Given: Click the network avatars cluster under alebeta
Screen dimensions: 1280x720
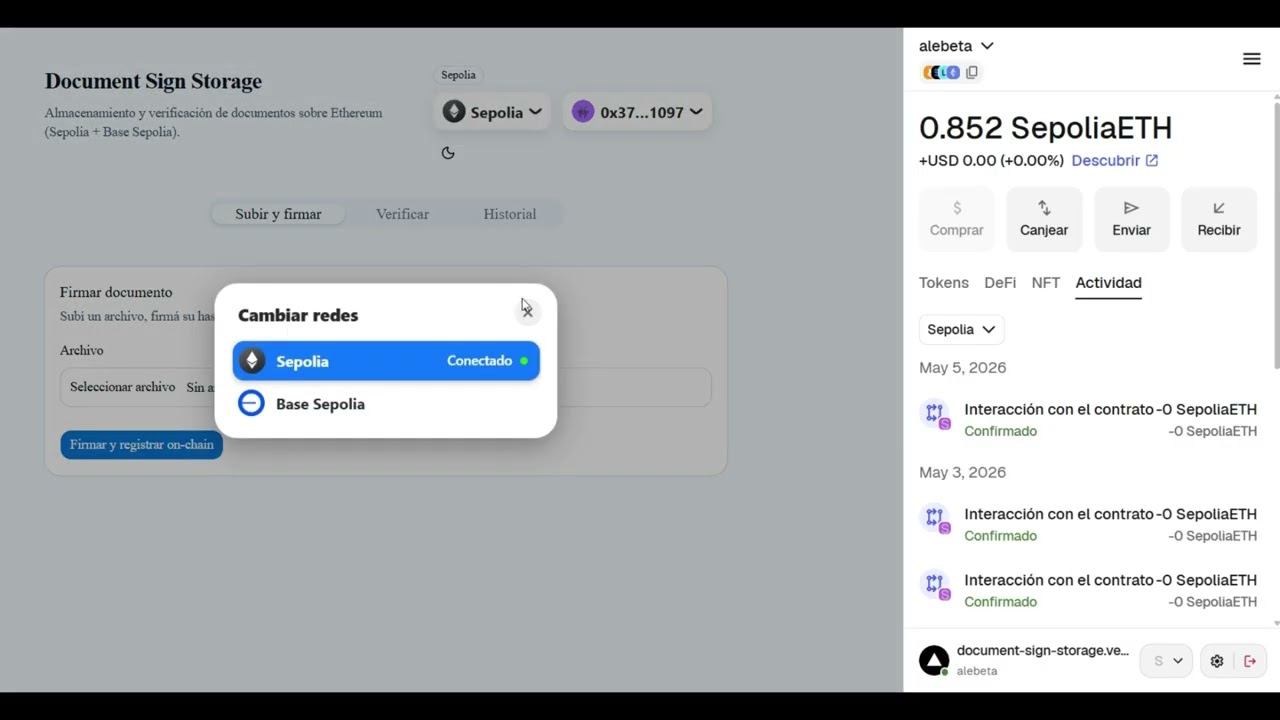Looking at the screenshot, I should [940, 72].
